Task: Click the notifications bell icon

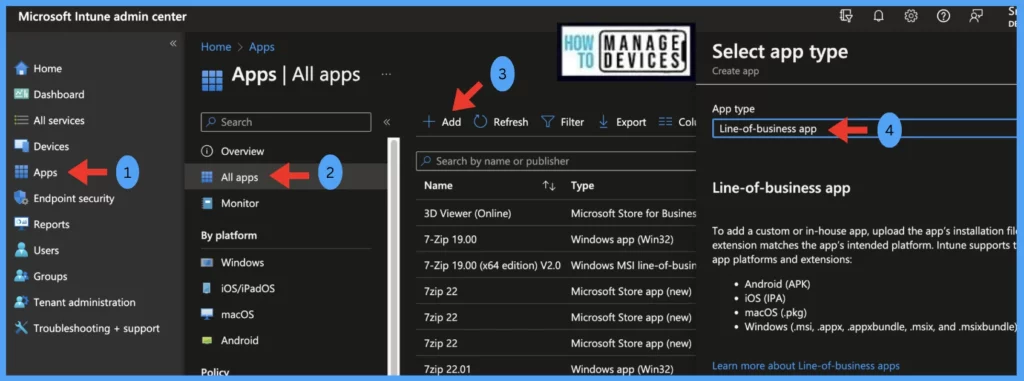Action: click(x=878, y=16)
